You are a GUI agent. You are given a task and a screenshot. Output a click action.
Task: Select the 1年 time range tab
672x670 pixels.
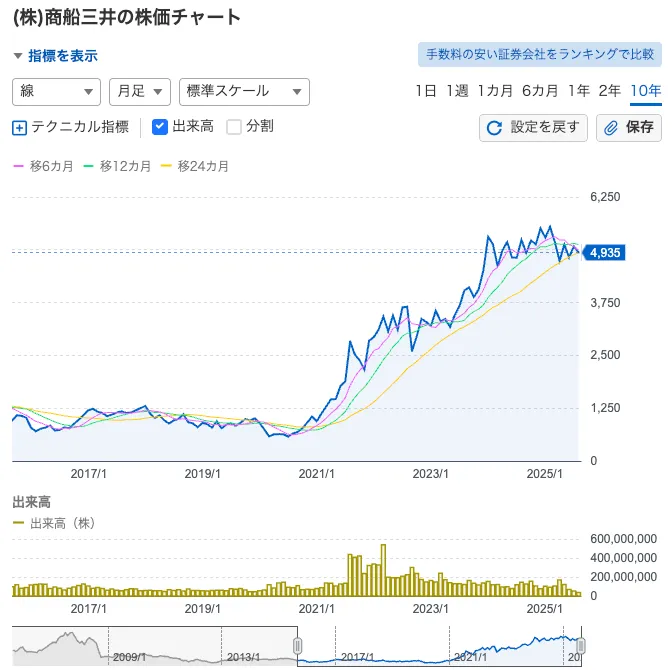point(579,91)
